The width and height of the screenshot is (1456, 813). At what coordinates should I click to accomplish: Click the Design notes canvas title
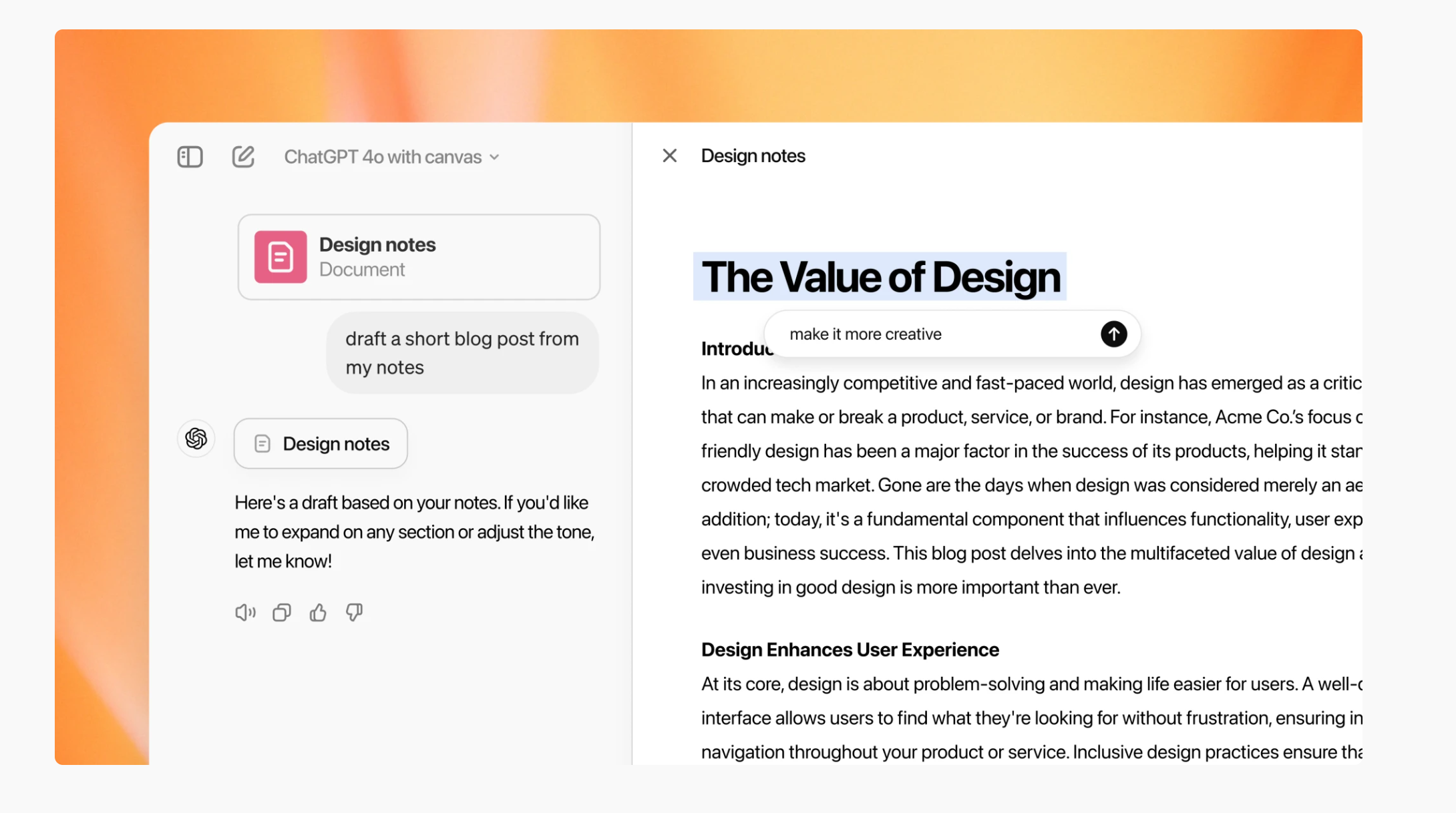tap(753, 156)
